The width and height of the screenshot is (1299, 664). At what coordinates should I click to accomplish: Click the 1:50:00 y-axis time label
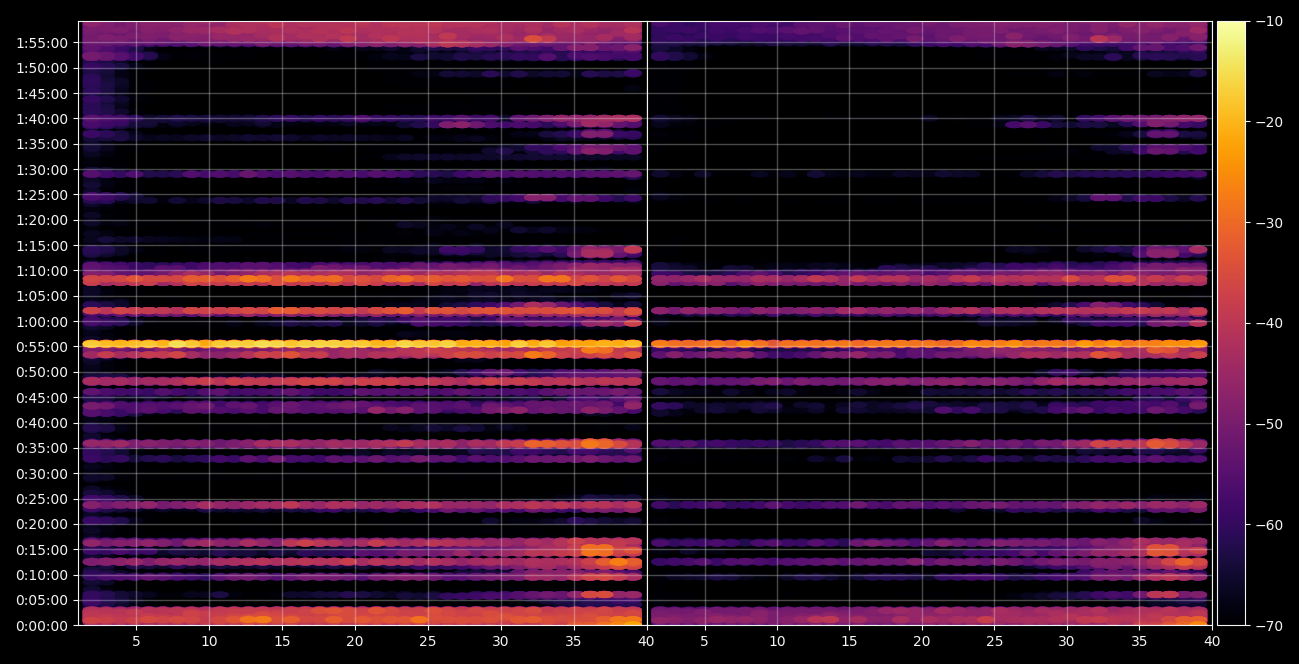coord(42,68)
